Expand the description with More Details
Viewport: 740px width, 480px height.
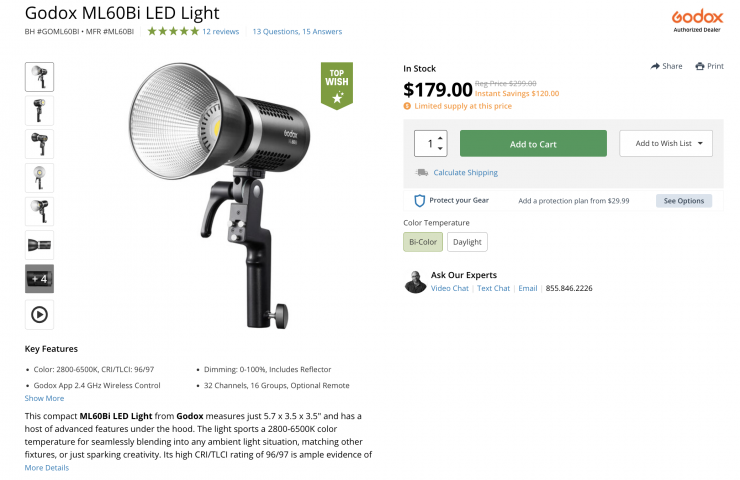coord(47,467)
